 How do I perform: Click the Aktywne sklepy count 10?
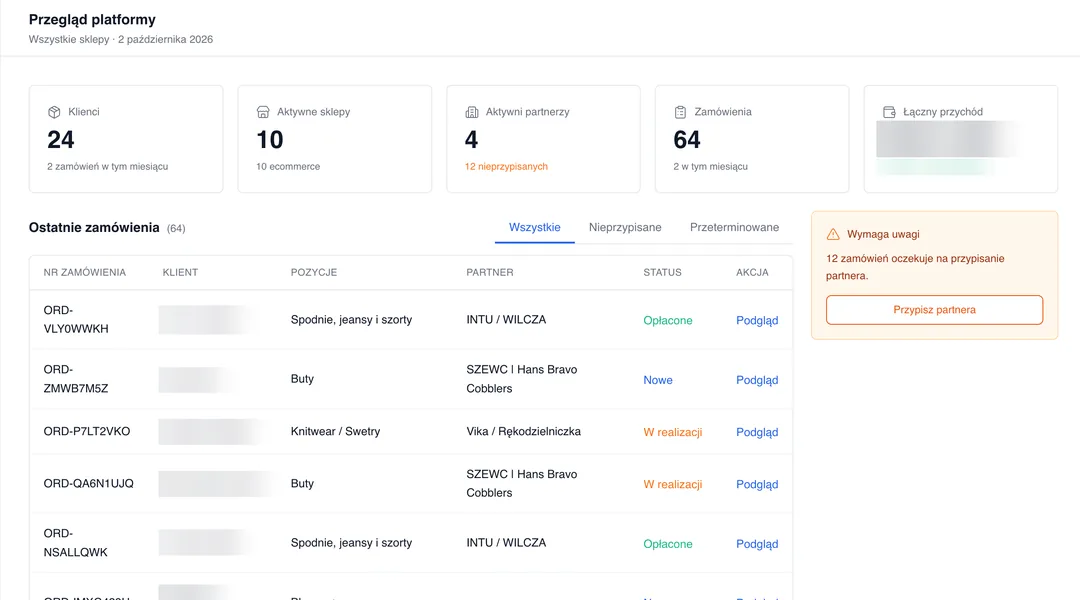pos(269,140)
